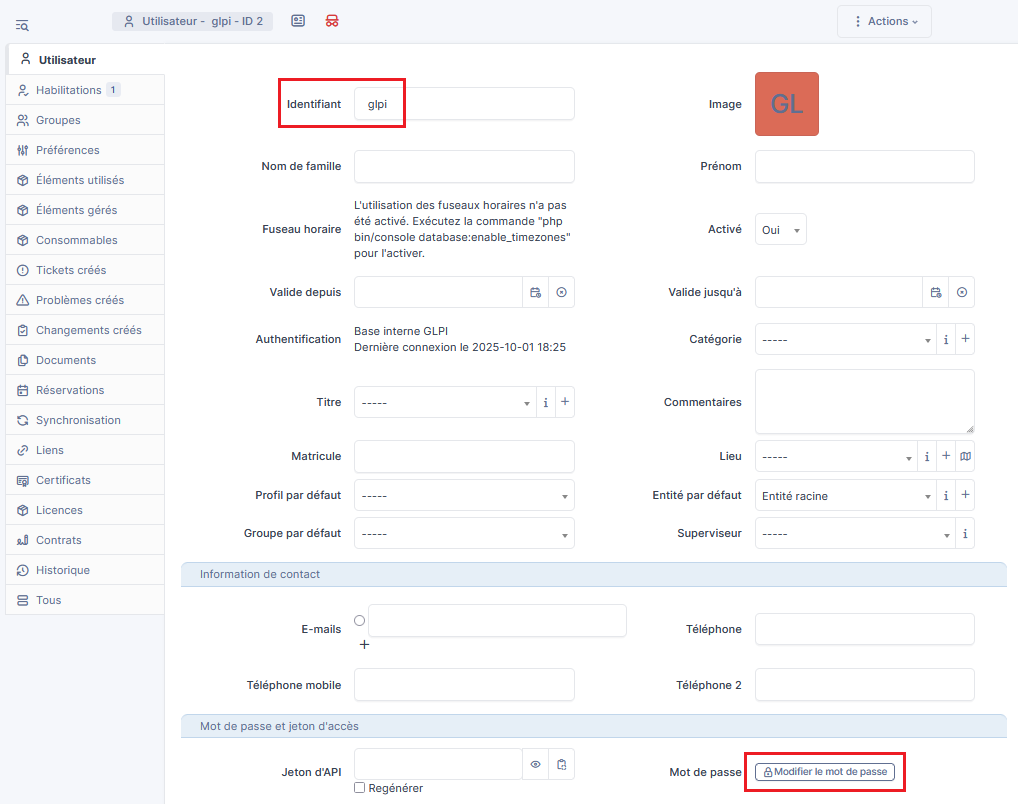The width and height of the screenshot is (1018, 804).
Task: Click the GL user avatar image
Action: [x=787, y=104]
